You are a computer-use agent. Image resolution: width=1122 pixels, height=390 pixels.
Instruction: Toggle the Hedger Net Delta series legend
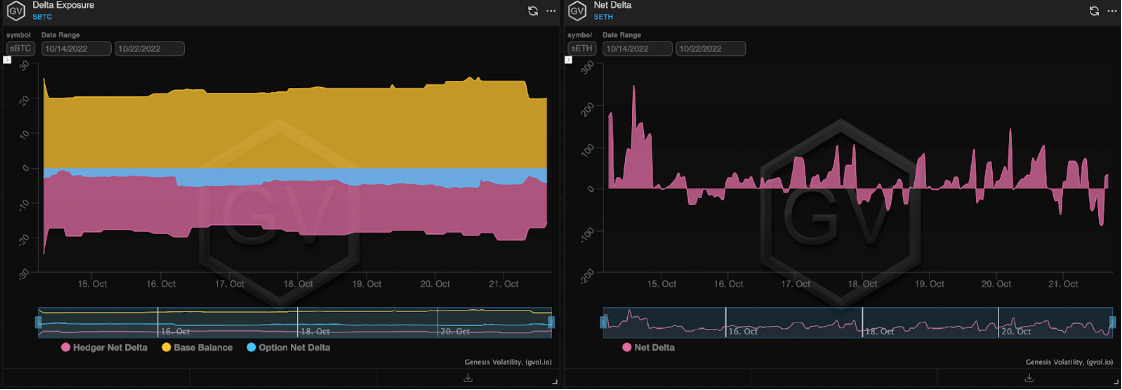[104, 347]
